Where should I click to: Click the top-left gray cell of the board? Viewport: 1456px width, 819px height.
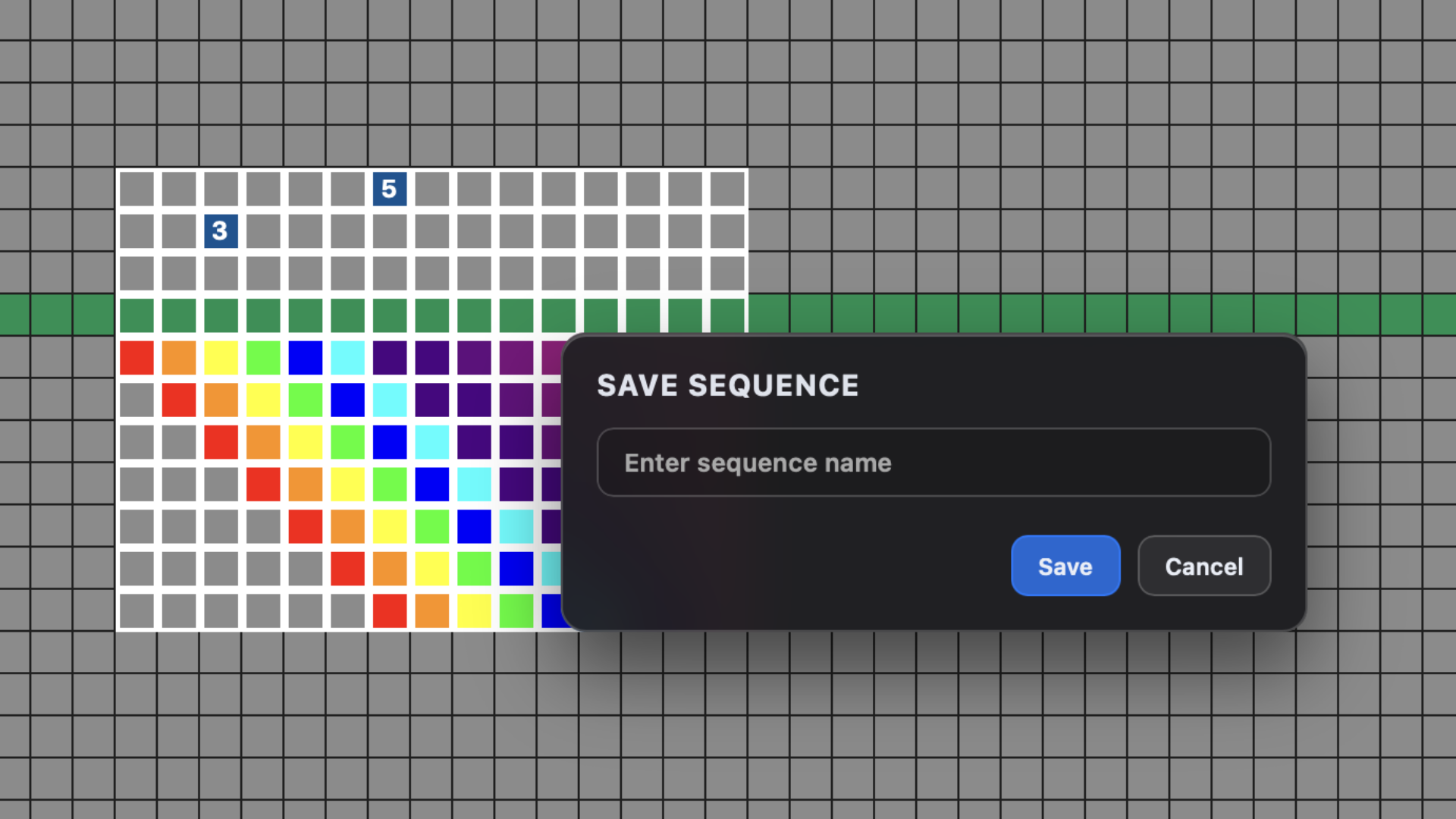[x=136, y=189]
